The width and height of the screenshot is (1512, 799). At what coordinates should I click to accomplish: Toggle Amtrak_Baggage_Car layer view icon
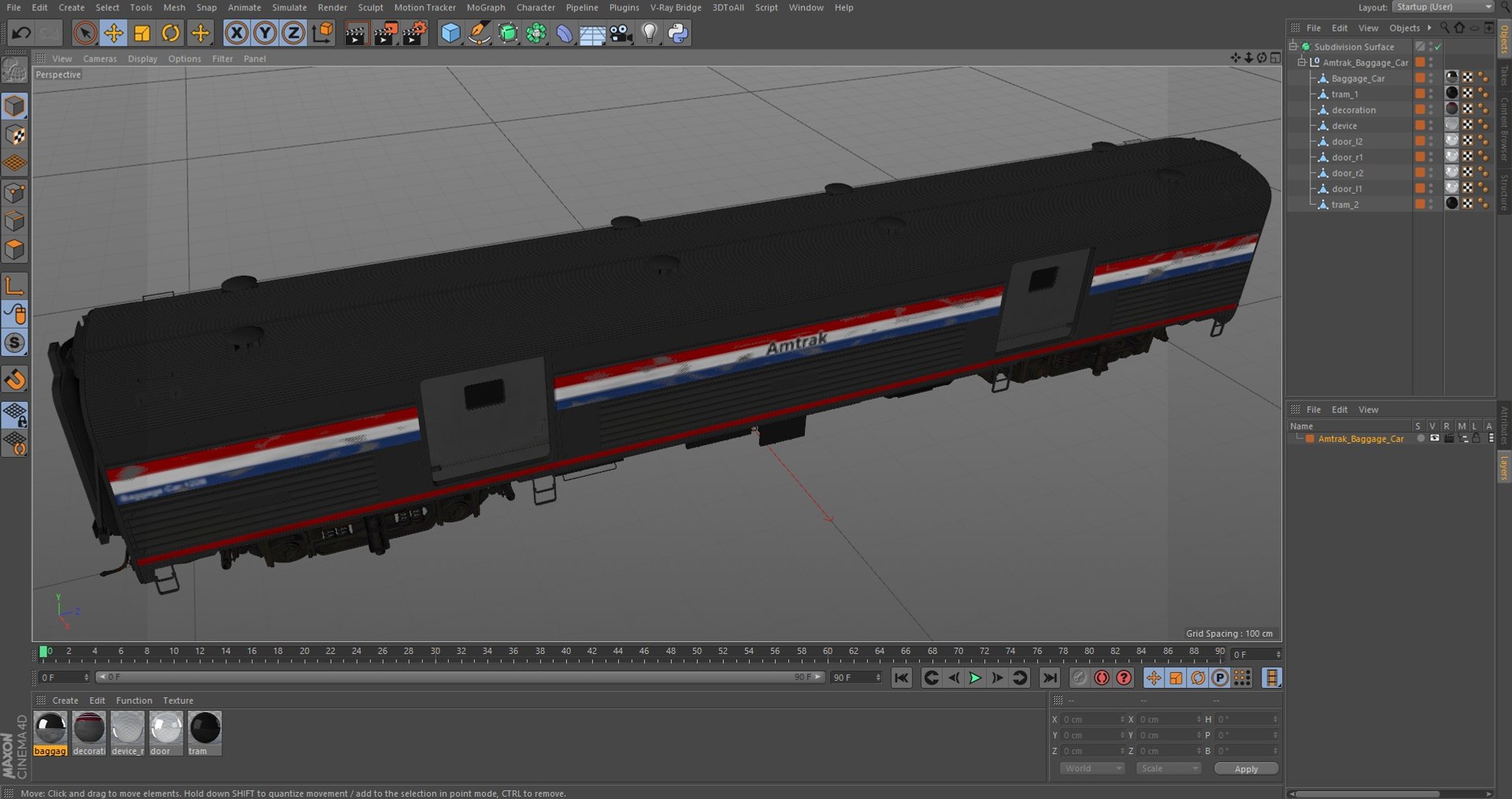1434,438
